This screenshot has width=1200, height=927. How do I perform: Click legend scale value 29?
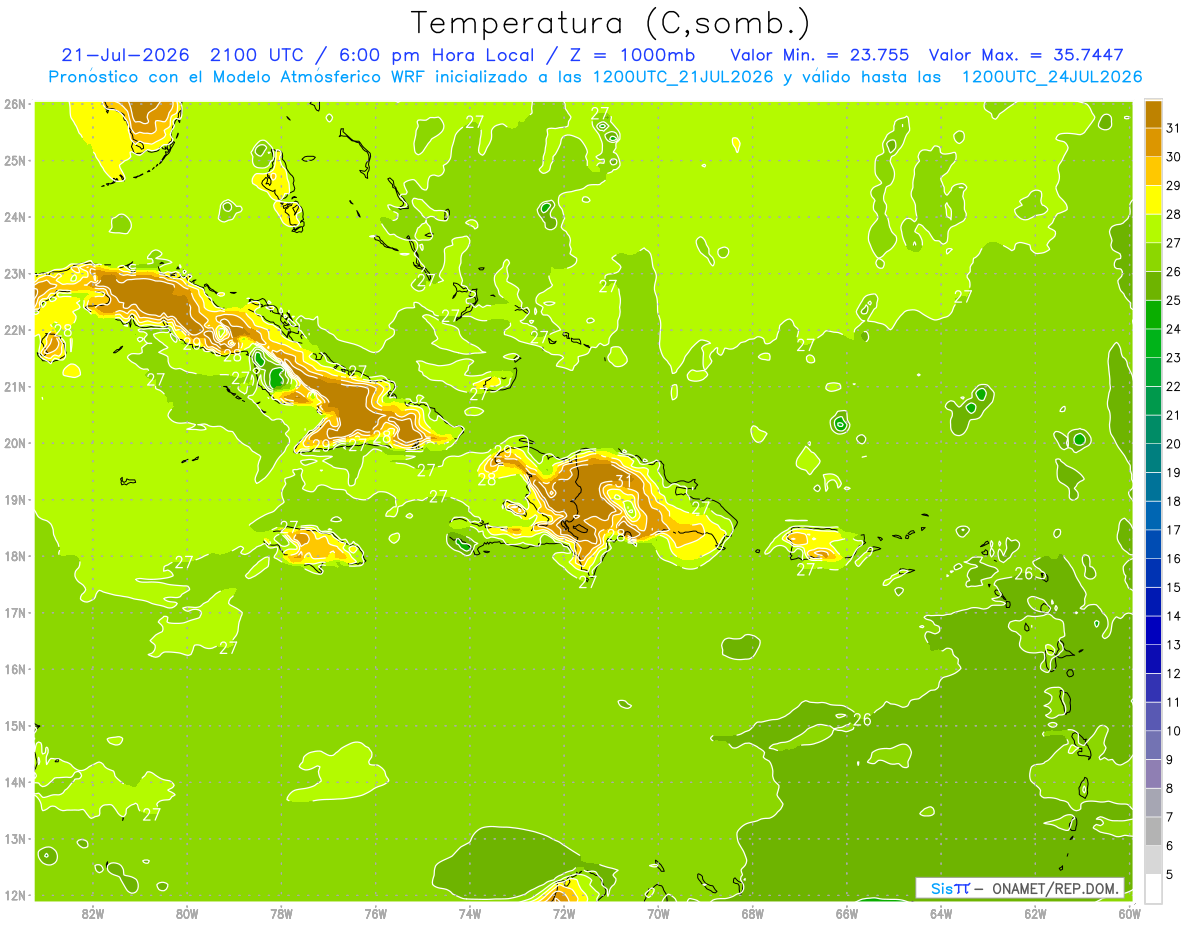(x=1174, y=185)
